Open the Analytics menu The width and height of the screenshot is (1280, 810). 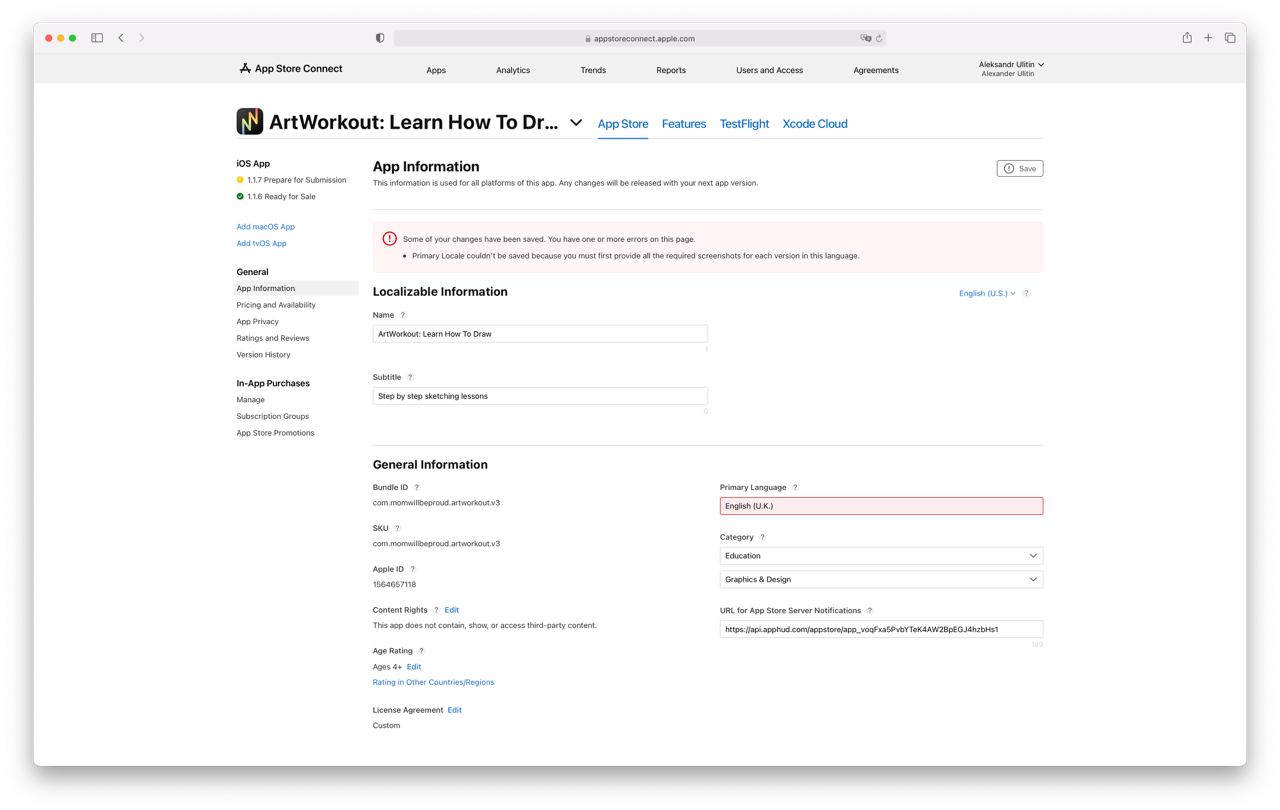[513, 70]
